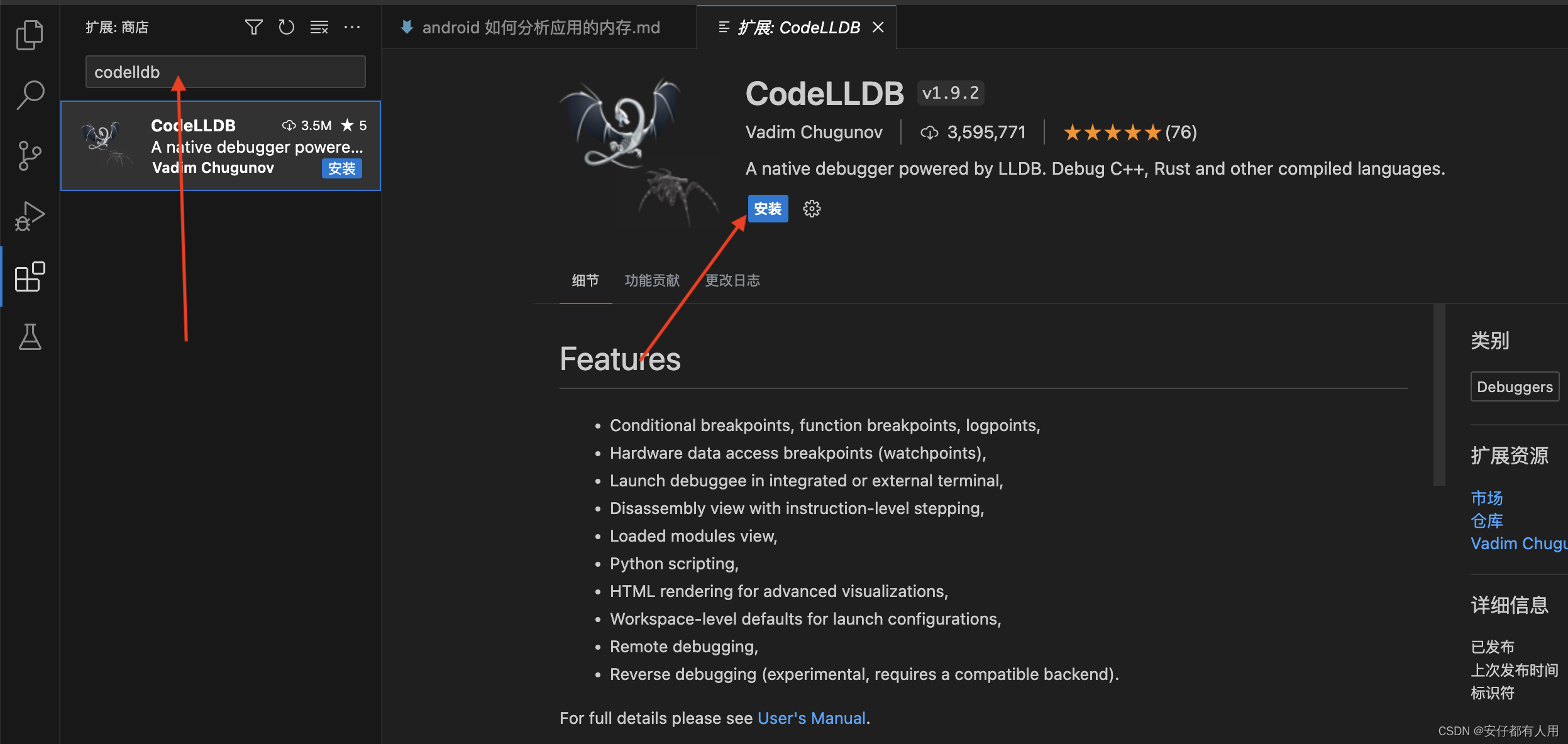Click the 'Remote debugging,' feature line

point(684,647)
